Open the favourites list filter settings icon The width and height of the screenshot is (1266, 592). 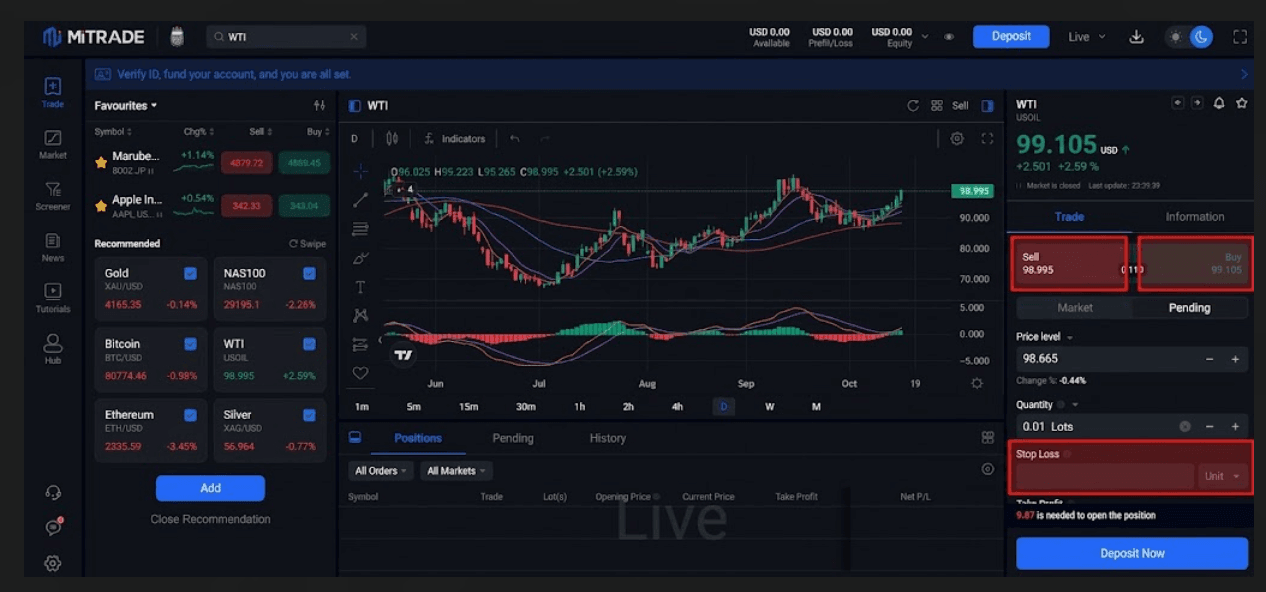[319, 105]
